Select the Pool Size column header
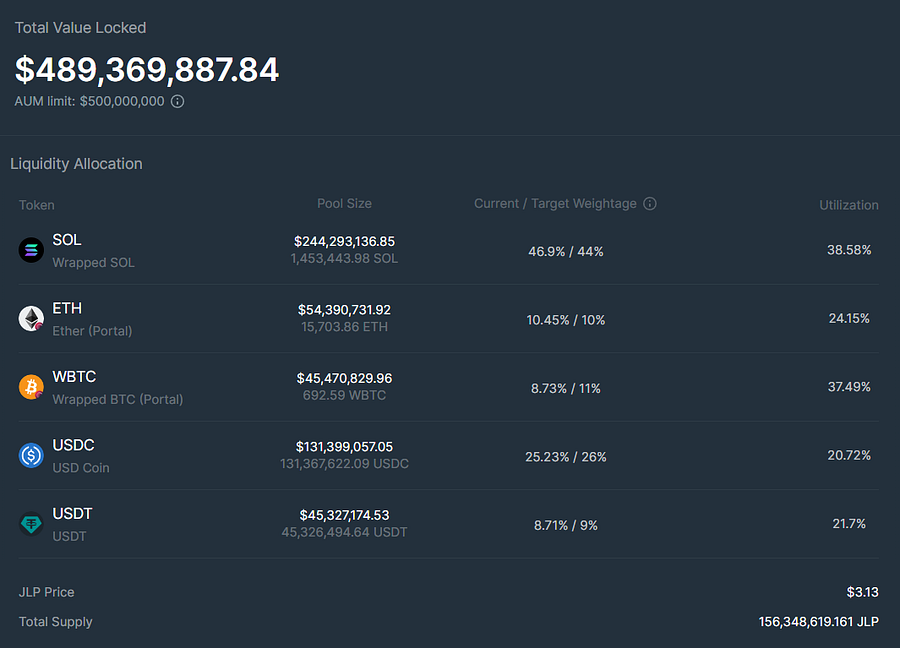Image resolution: width=900 pixels, height=648 pixels. click(x=344, y=203)
